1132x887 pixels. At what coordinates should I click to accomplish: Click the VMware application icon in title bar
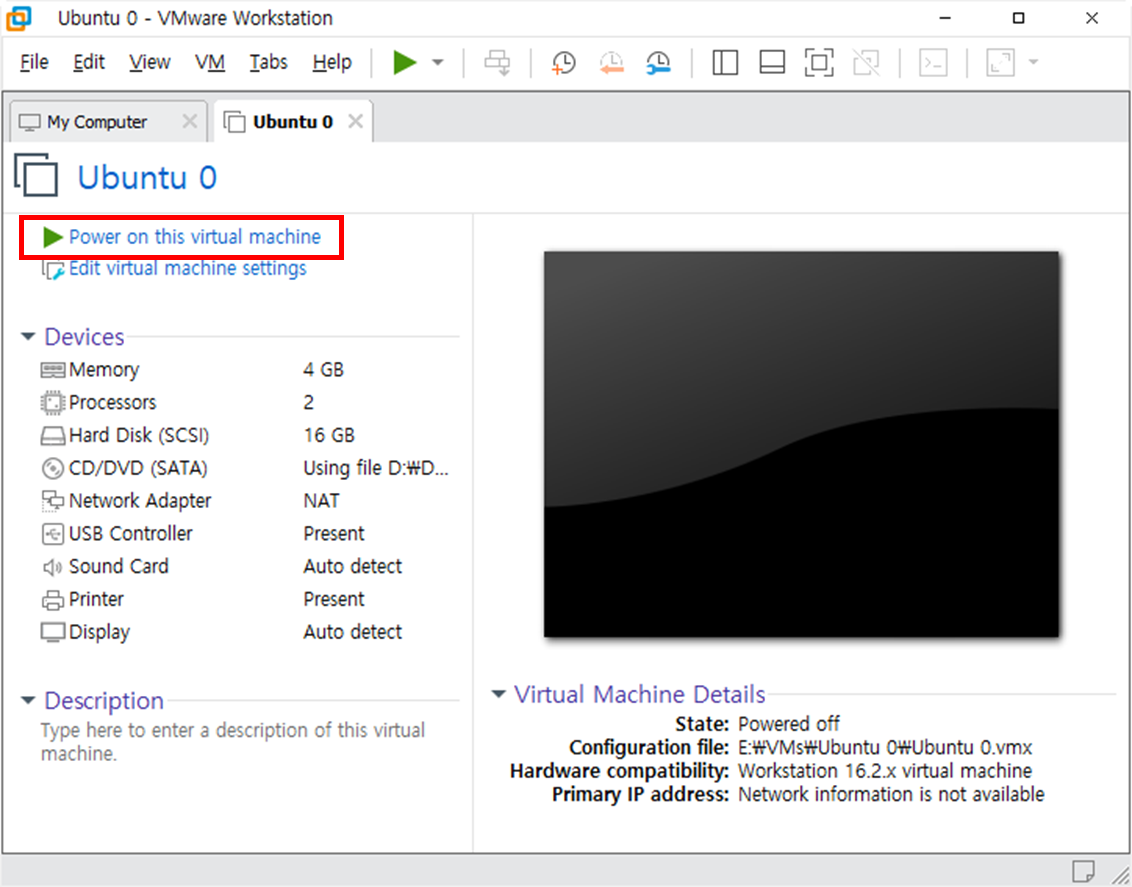(x=19, y=18)
